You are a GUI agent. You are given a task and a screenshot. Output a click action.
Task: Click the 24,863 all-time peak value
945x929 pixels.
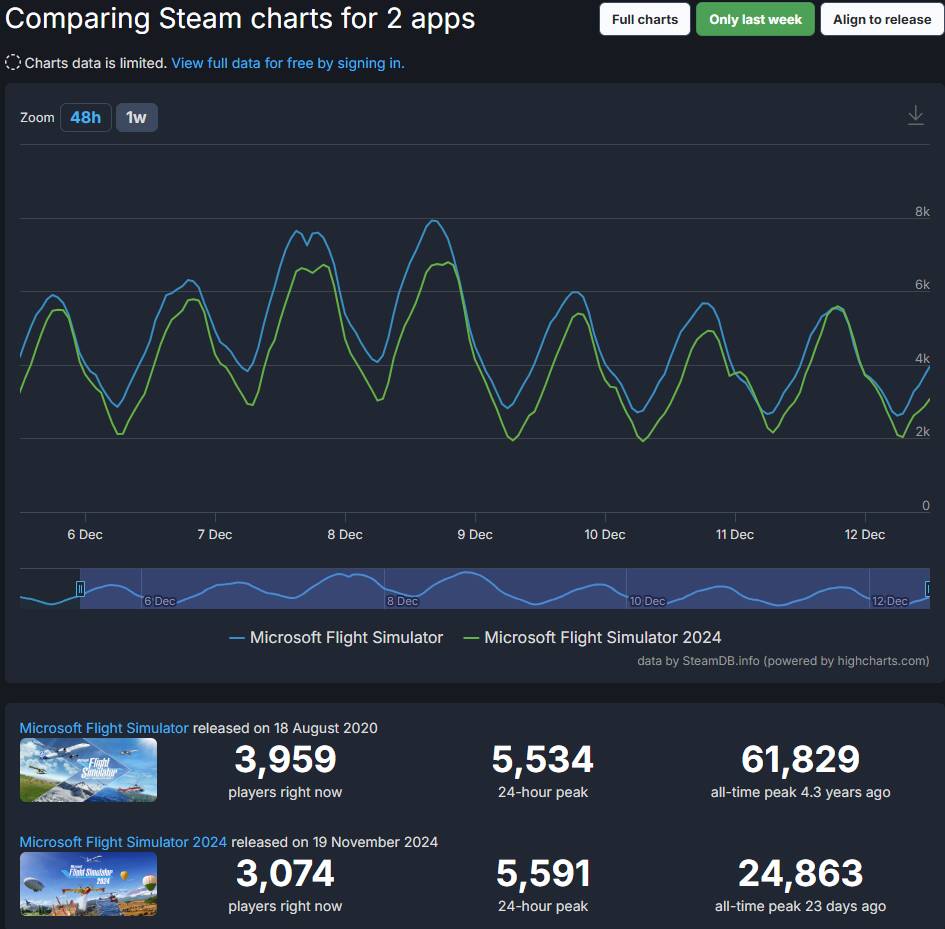click(x=800, y=873)
